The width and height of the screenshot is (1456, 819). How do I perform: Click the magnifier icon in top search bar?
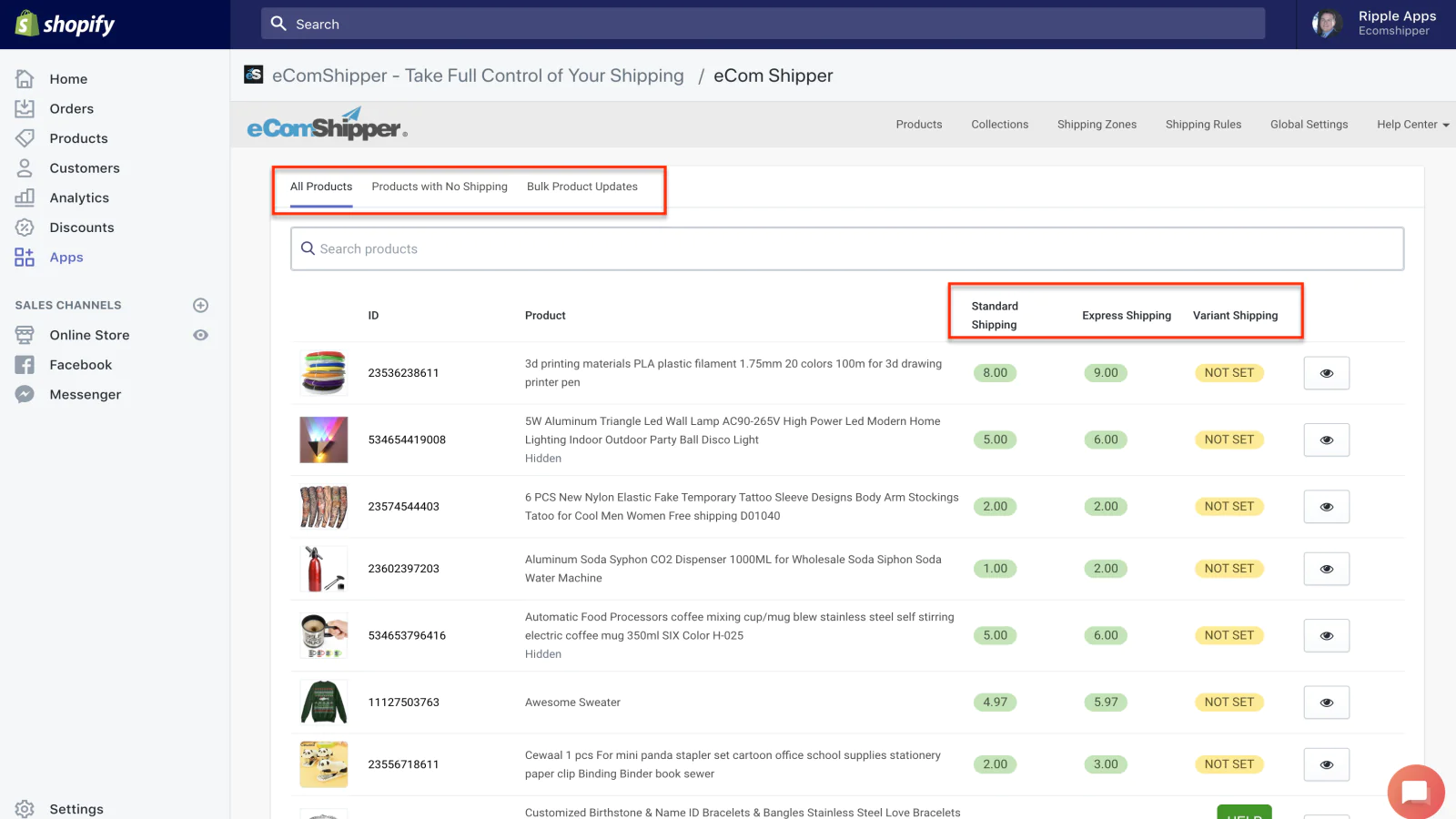click(278, 24)
